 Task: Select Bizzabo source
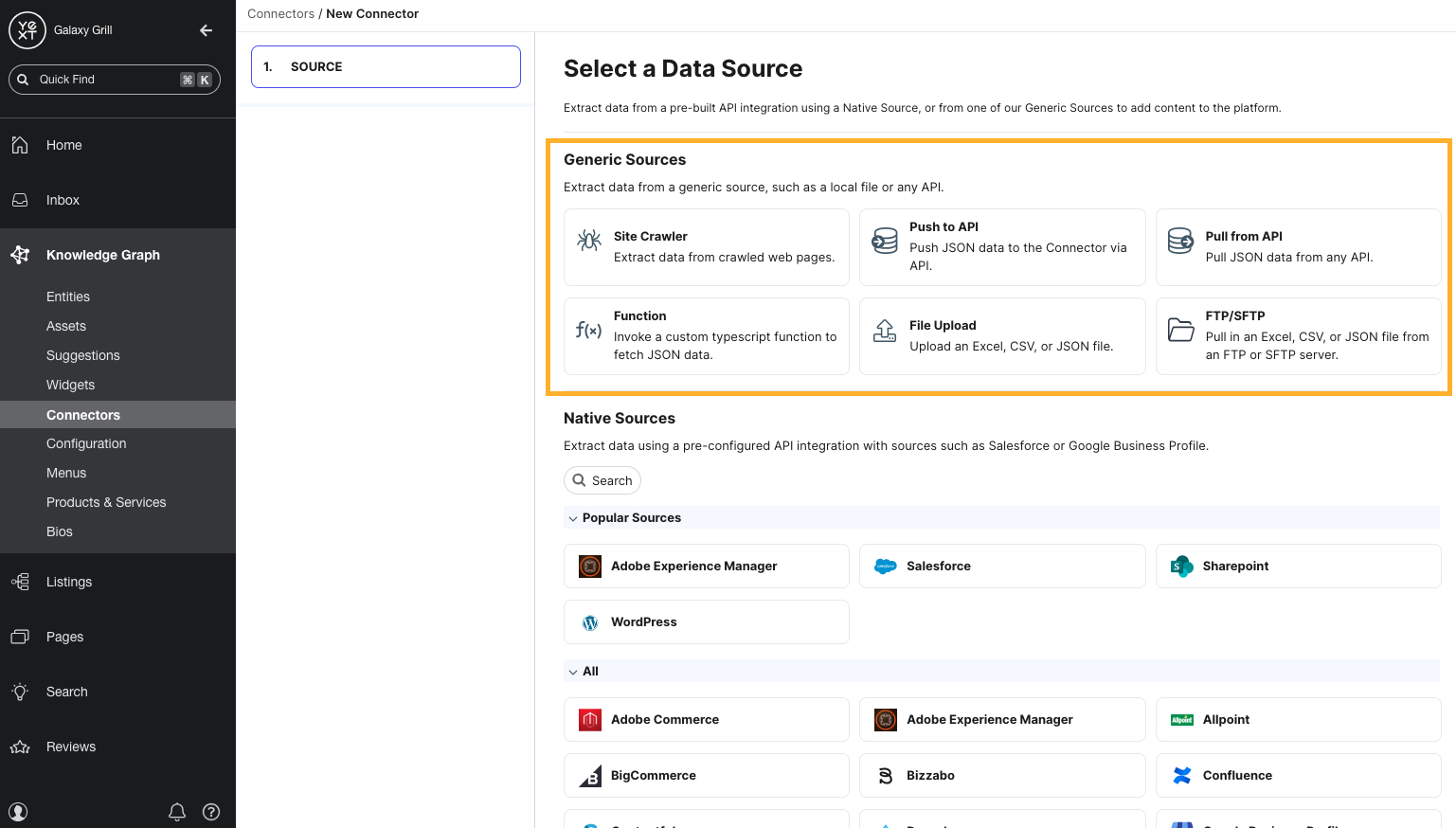[x=1002, y=776]
